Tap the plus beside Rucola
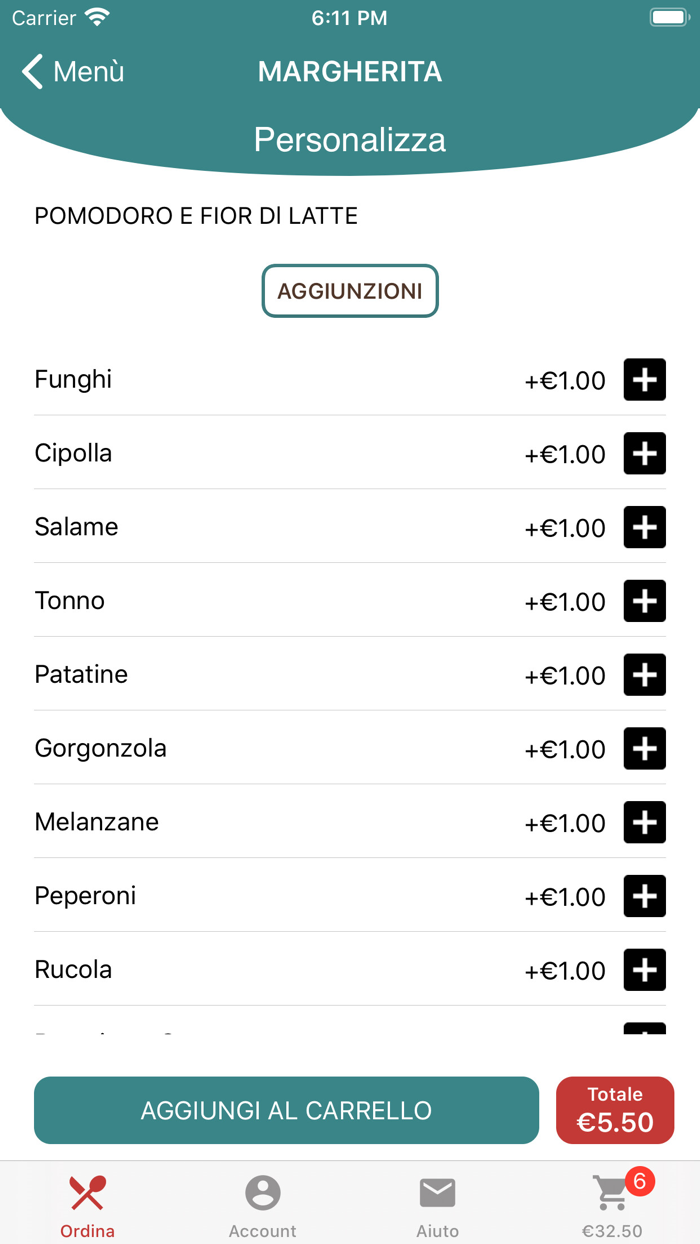 [645, 970]
